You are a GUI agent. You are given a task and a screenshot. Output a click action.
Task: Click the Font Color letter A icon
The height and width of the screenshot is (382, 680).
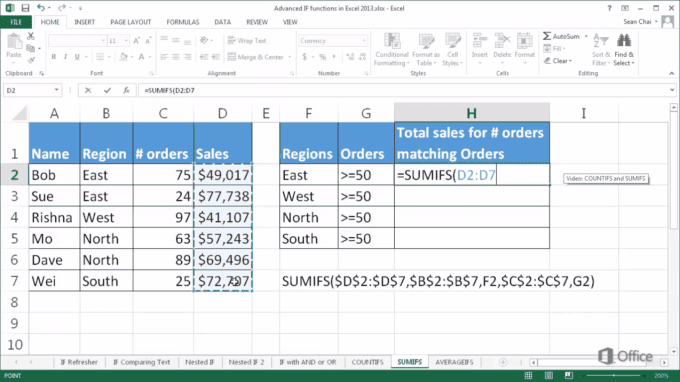click(141, 57)
